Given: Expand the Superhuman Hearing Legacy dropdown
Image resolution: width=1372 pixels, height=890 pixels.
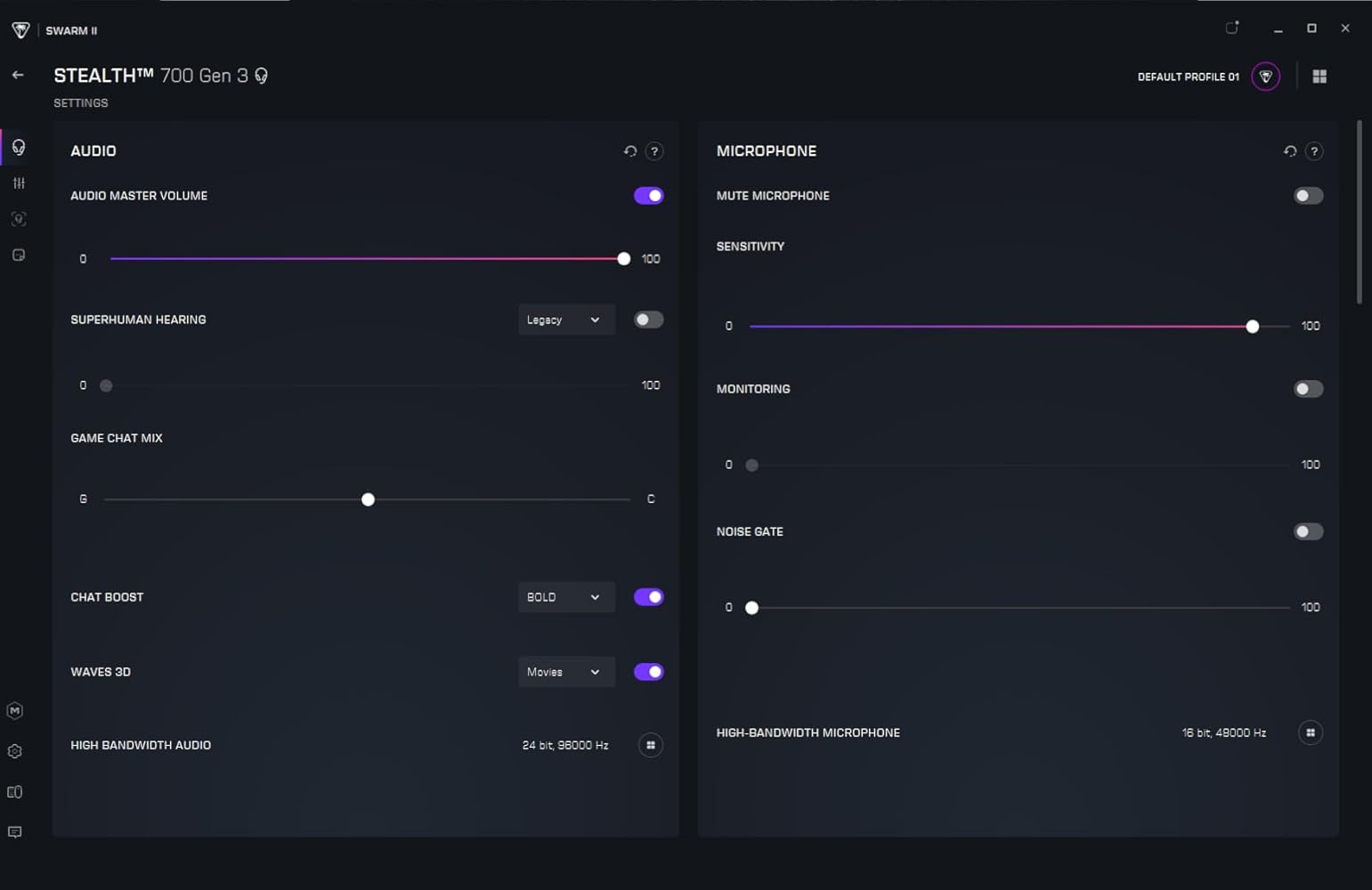Looking at the screenshot, I should coord(565,320).
